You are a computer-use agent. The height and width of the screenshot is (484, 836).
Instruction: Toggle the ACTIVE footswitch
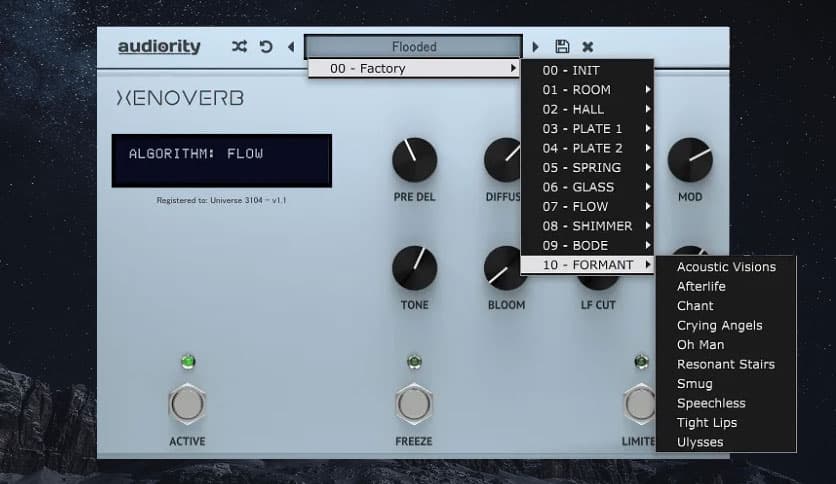[x=187, y=404]
